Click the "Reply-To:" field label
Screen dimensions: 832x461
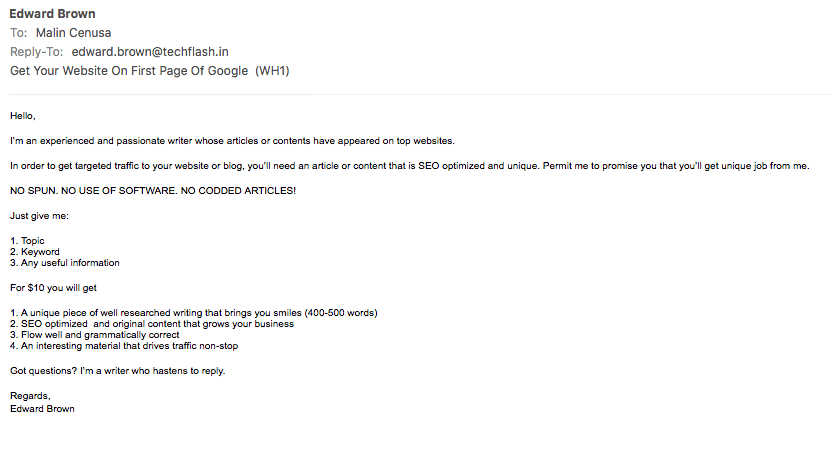tap(38, 52)
